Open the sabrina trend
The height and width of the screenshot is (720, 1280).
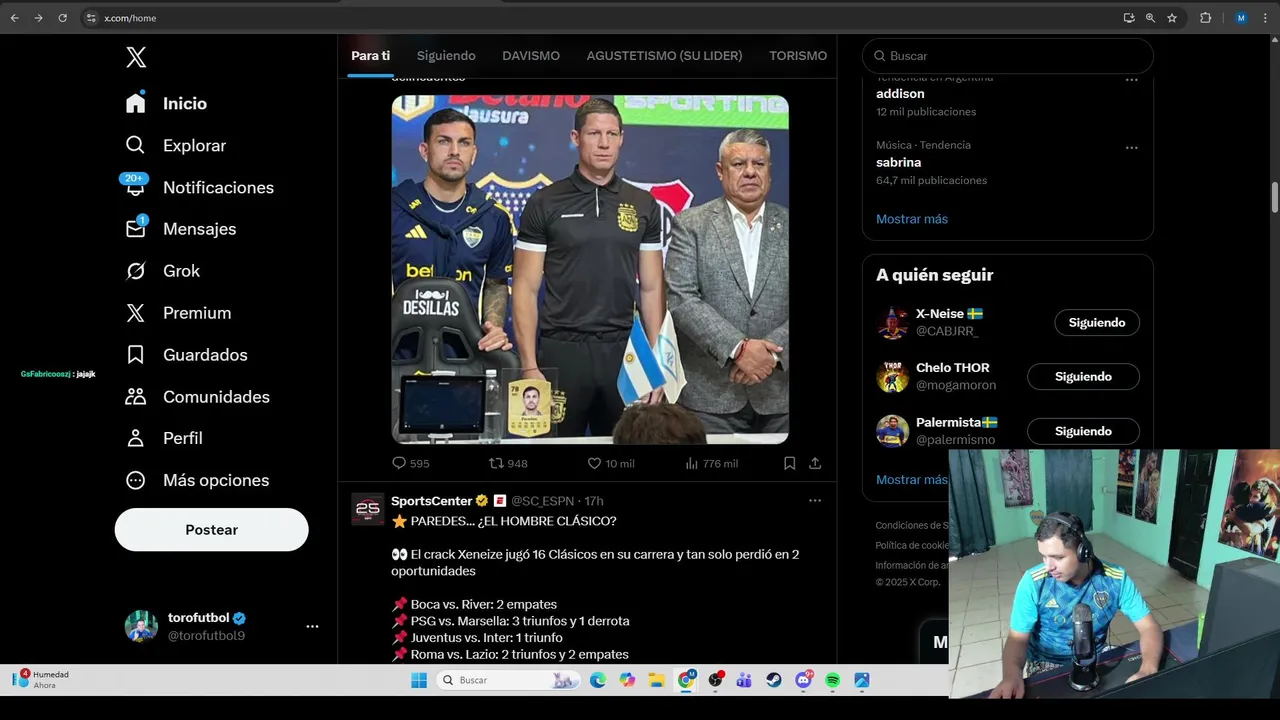point(898,162)
